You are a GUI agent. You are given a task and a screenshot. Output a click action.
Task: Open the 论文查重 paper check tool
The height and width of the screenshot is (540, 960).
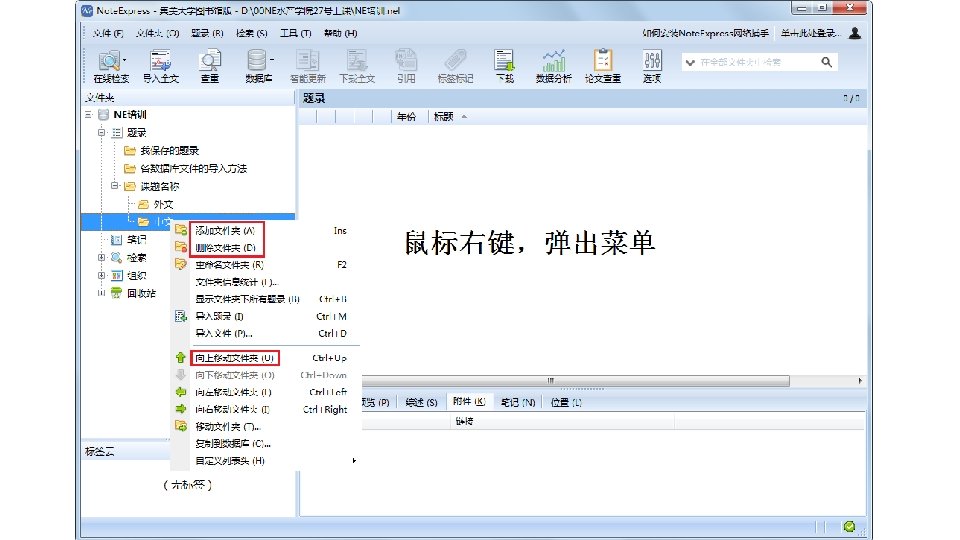pyautogui.click(x=602, y=66)
